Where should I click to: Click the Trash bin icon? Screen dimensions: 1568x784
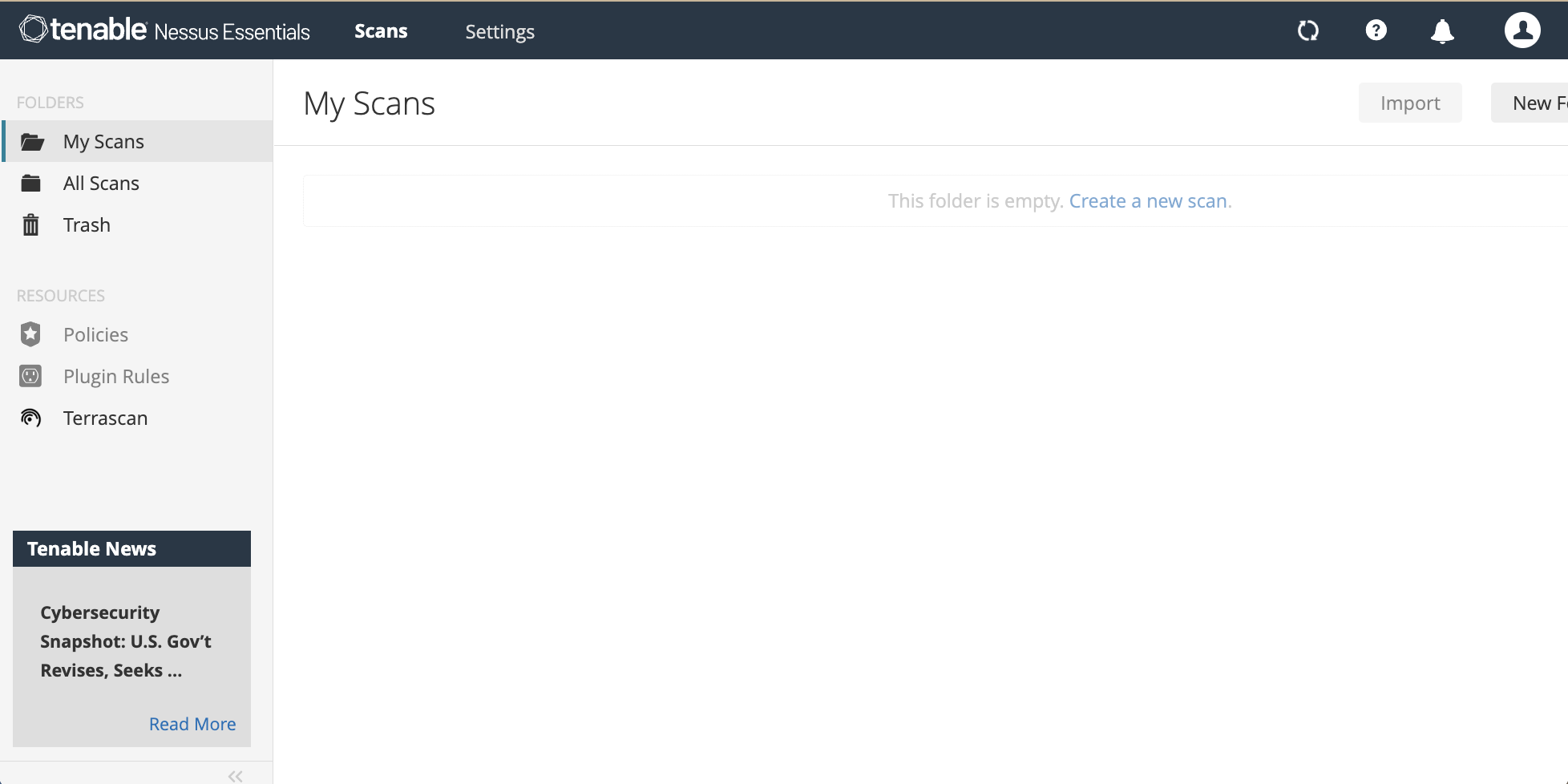31,225
